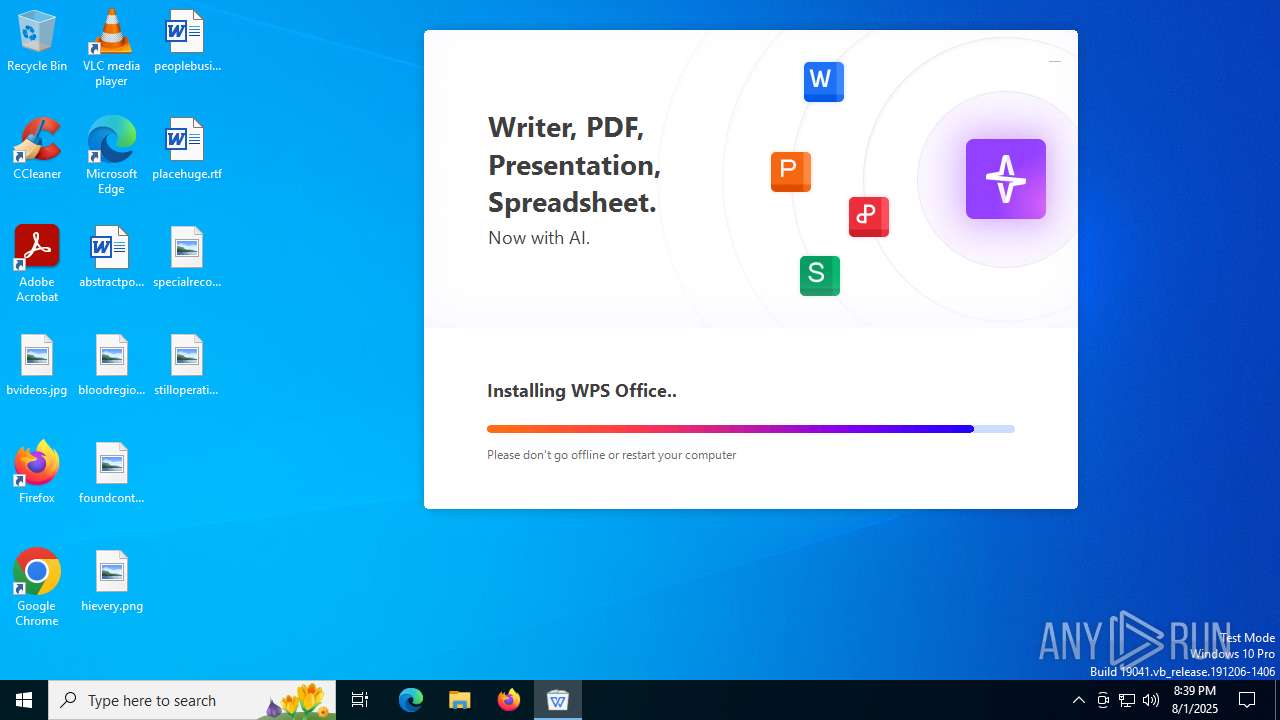Screen dimensions: 1280x720
Task: Select the hievery.png file
Action: coord(111,582)
